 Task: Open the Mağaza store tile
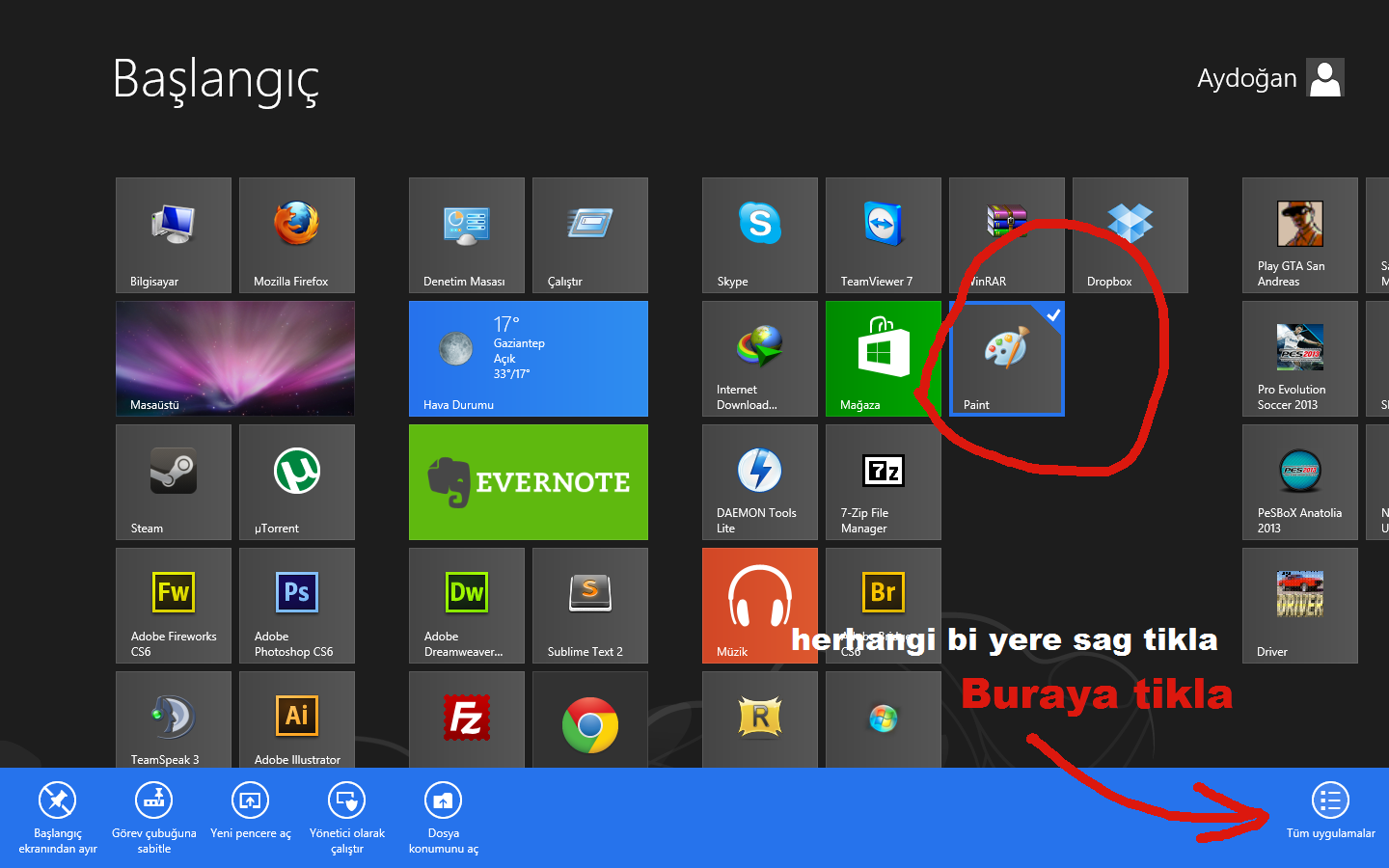pyautogui.click(x=884, y=359)
